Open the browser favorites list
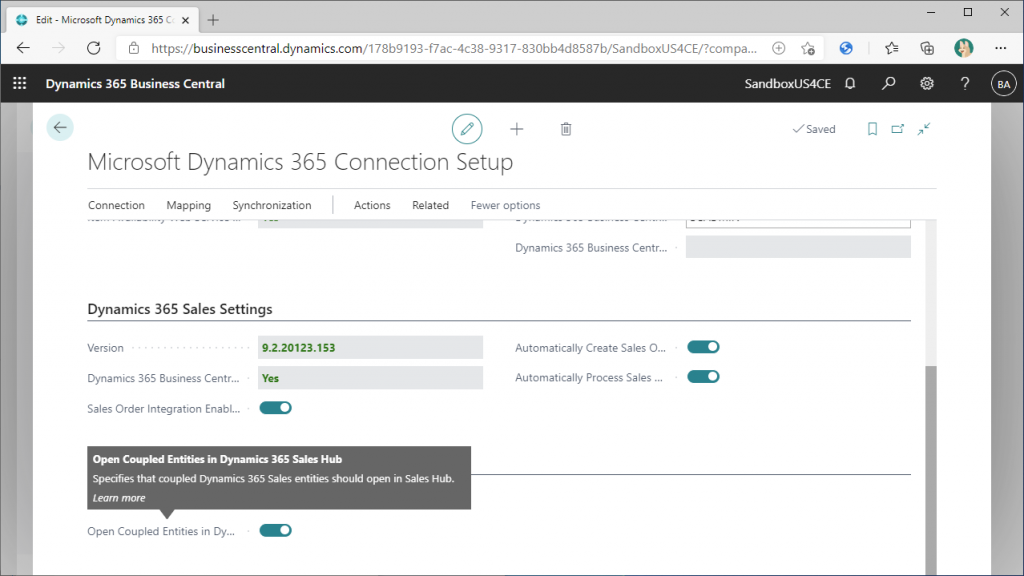This screenshot has width=1024, height=576. [x=891, y=48]
